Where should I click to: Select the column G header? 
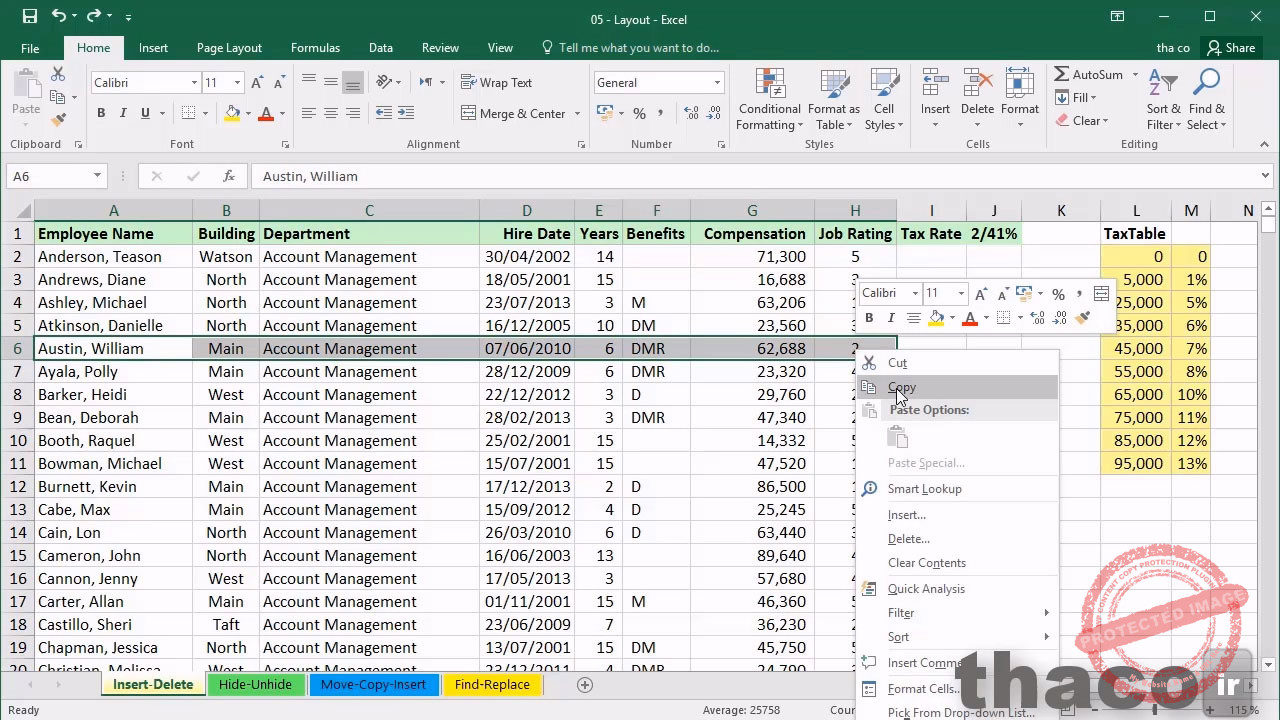[x=752, y=211]
